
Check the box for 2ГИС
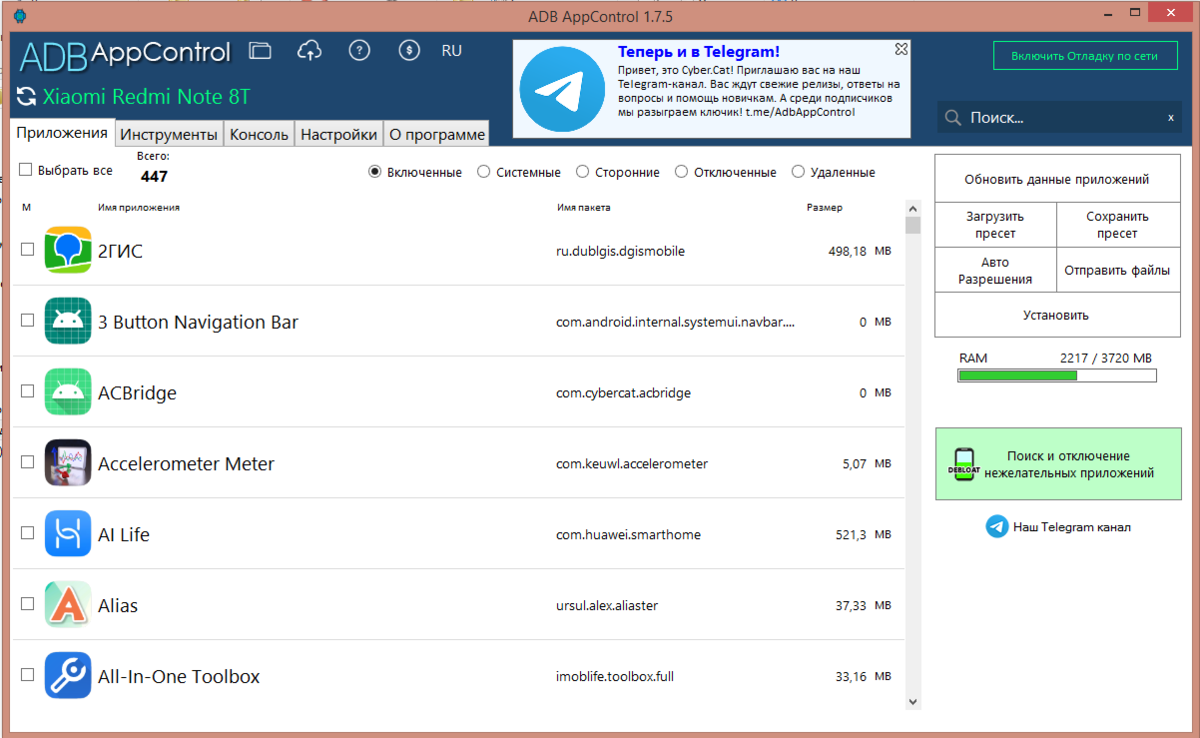(x=28, y=250)
